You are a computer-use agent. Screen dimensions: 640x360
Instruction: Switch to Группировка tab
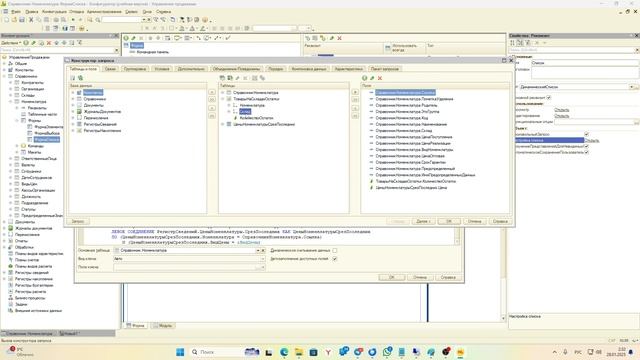(135, 69)
